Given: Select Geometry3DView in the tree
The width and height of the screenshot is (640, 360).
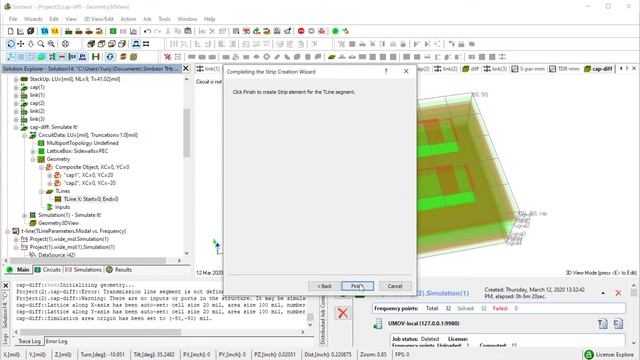Looking at the screenshot, I should (x=58, y=223).
